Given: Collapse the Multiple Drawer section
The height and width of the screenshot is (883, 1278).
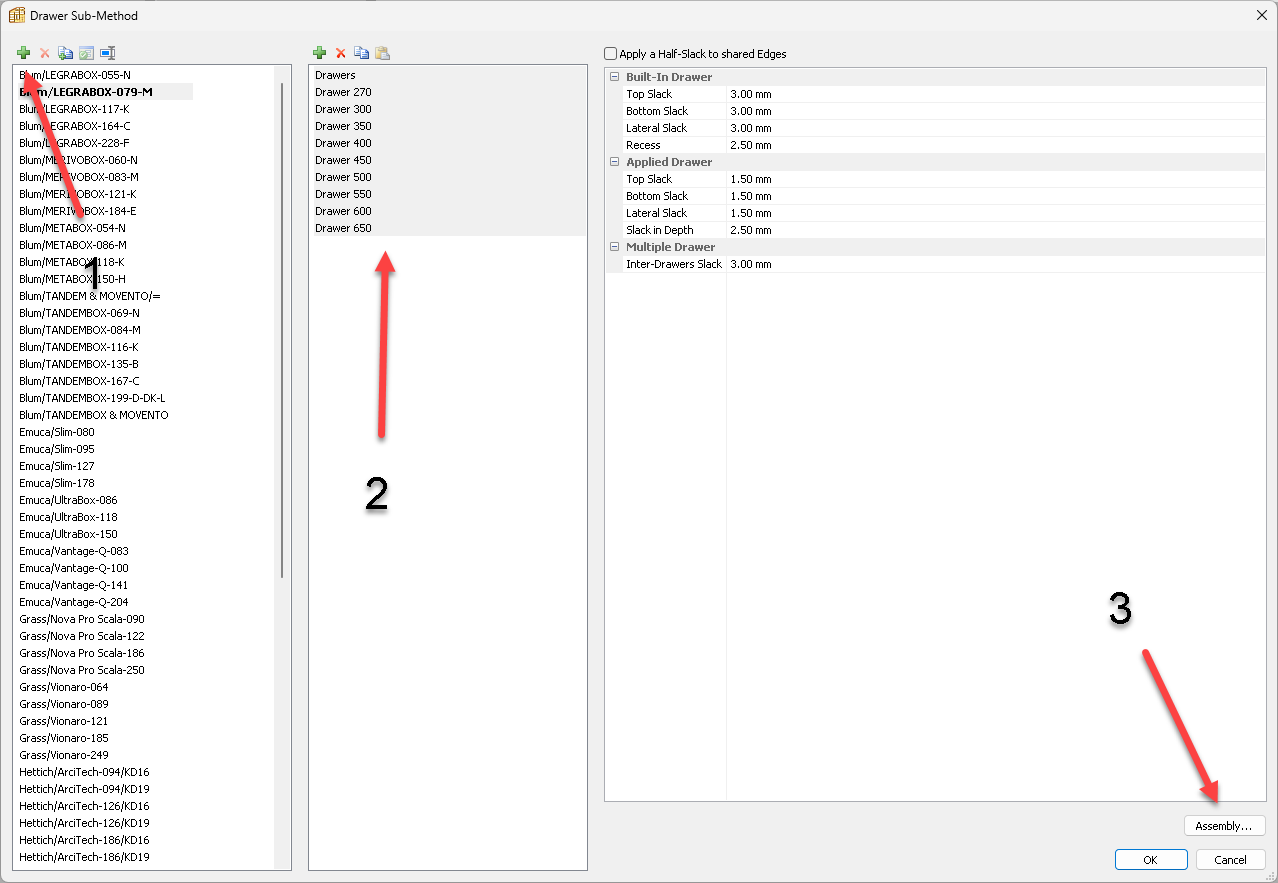Looking at the screenshot, I should click(x=614, y=247).
